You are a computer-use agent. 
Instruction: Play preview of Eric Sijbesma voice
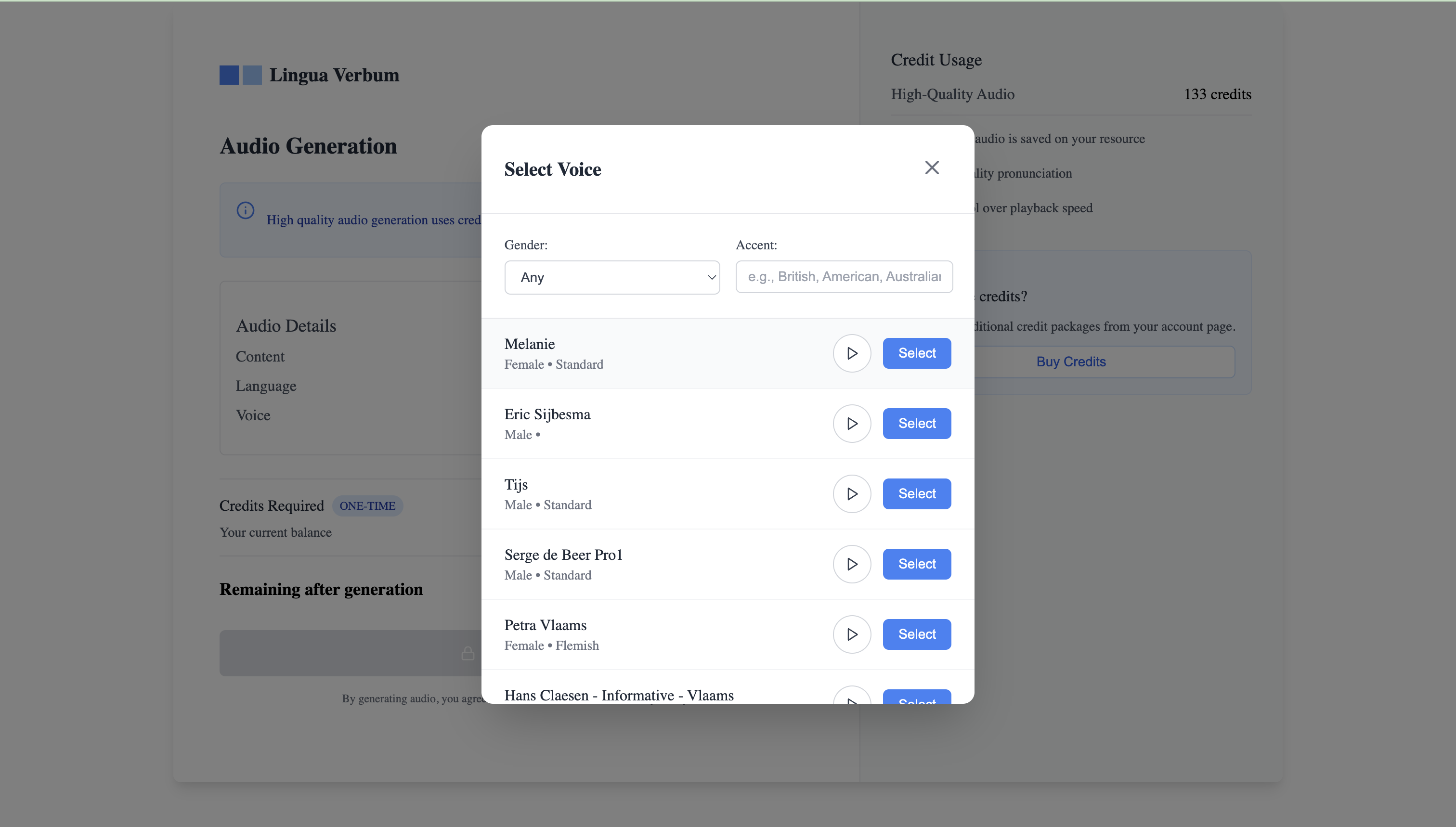852,424
